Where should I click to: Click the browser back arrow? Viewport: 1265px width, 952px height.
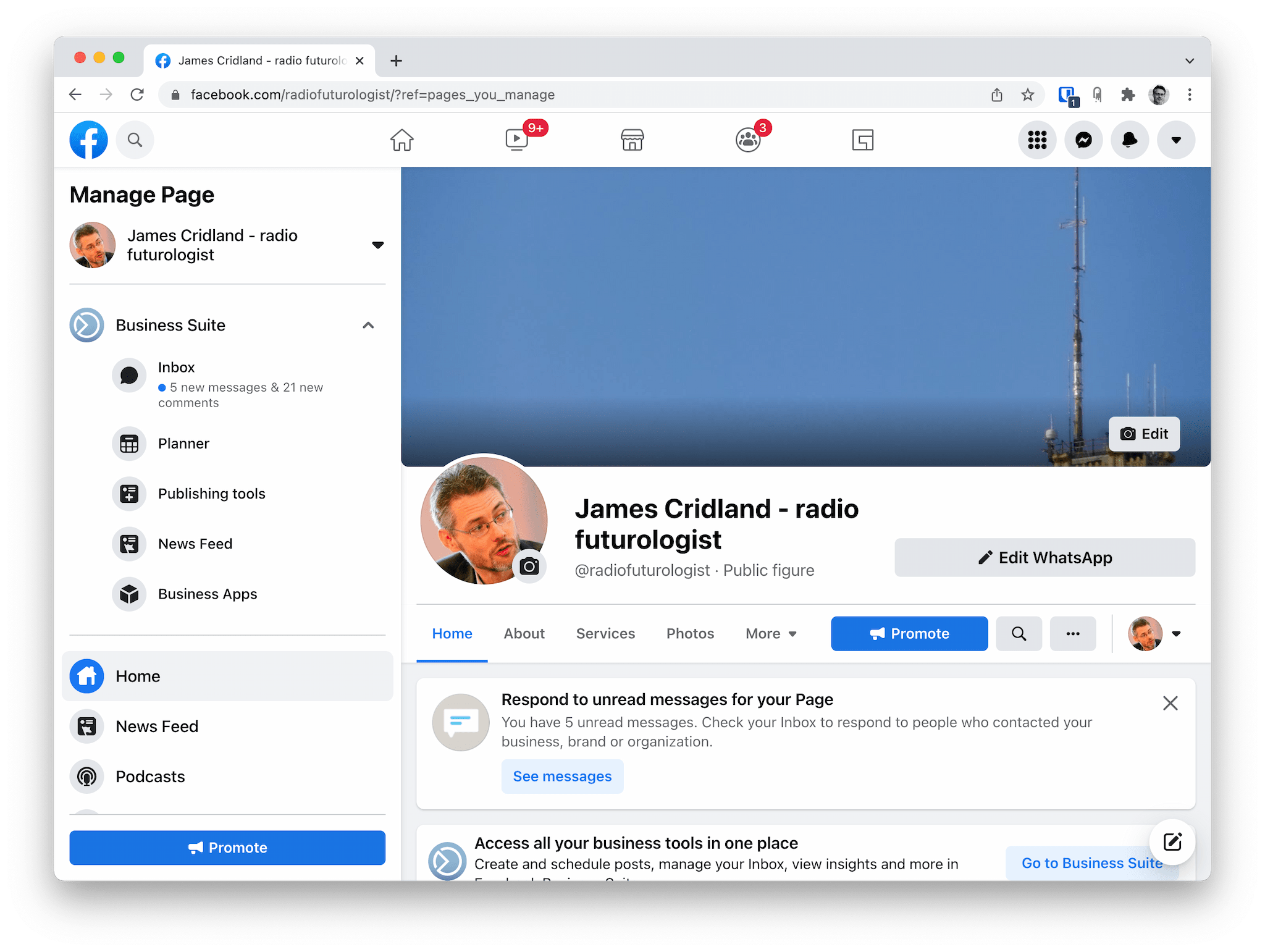tap(75, 95)
